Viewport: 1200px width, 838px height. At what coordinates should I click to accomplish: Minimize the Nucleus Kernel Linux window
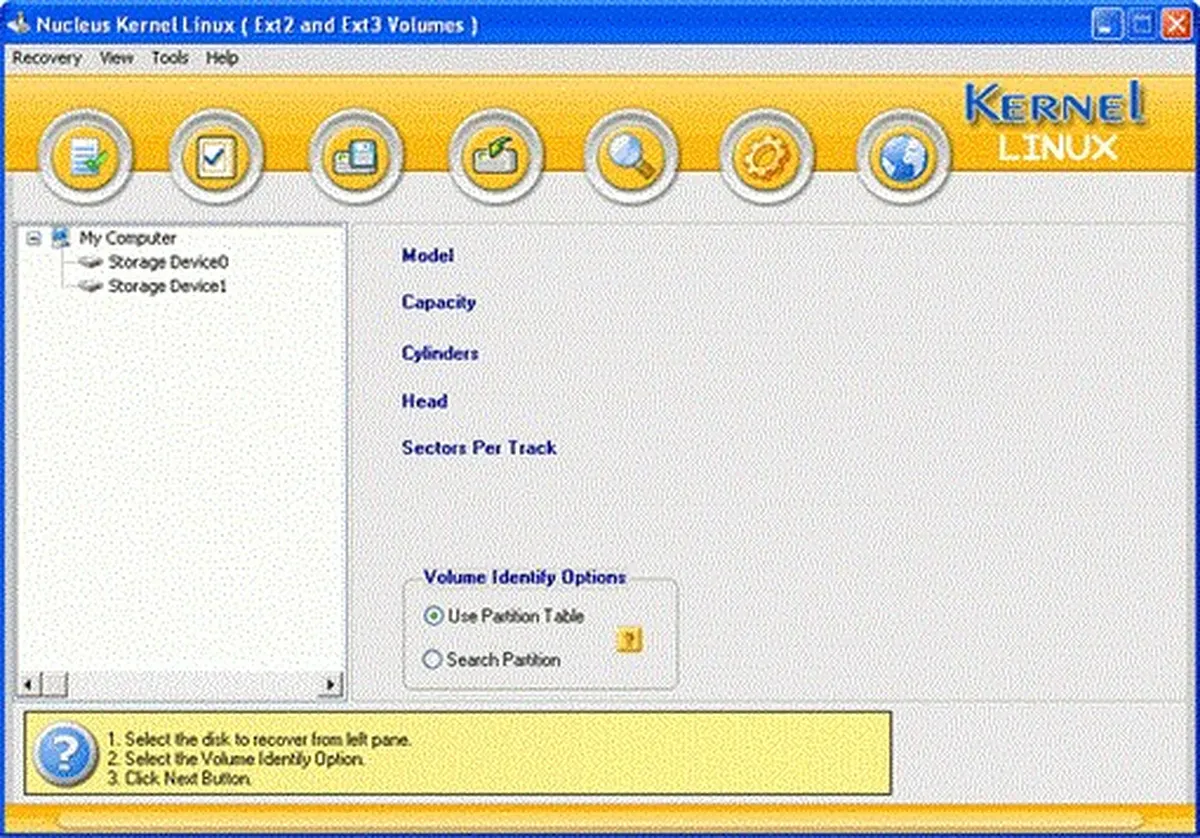pos(1107,24)
